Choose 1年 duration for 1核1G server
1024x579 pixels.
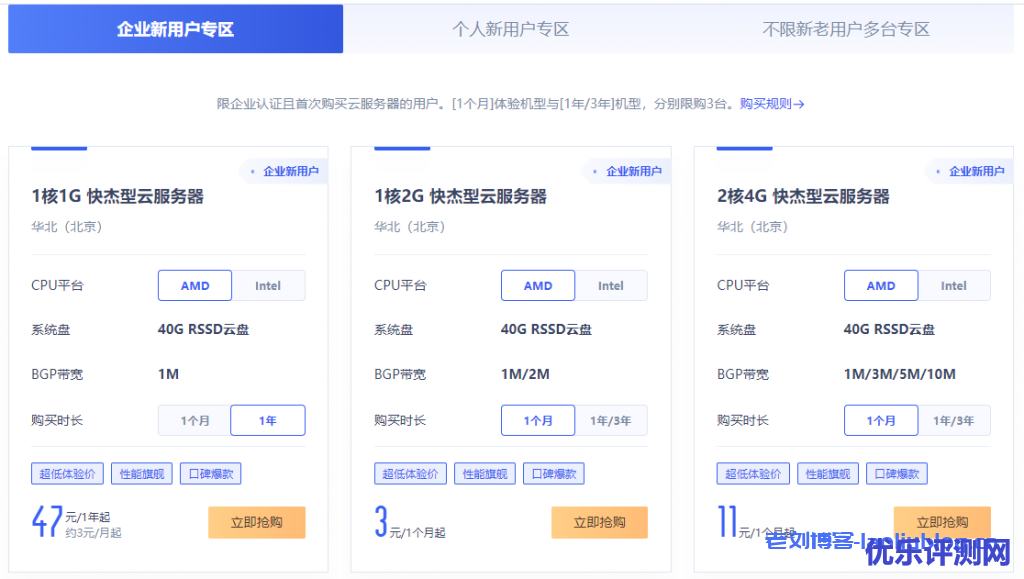pyautogui.click(x=268, y=421)
